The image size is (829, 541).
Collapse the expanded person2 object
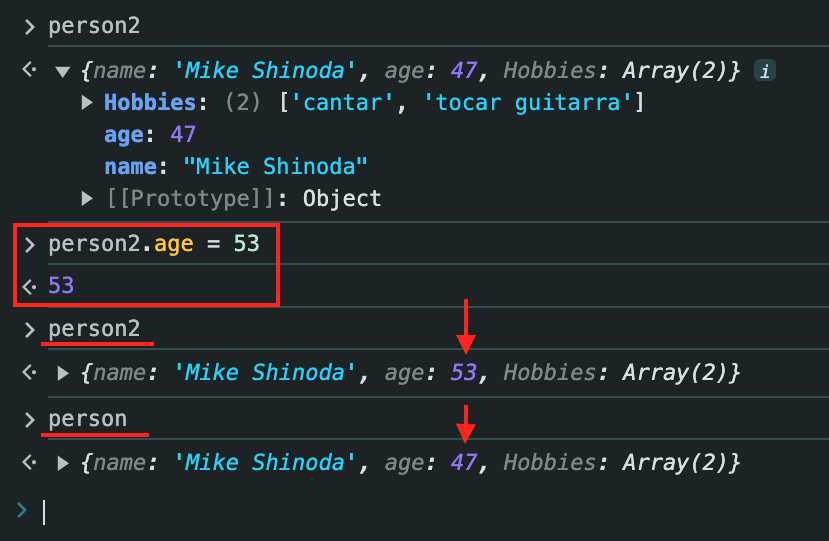64,71
